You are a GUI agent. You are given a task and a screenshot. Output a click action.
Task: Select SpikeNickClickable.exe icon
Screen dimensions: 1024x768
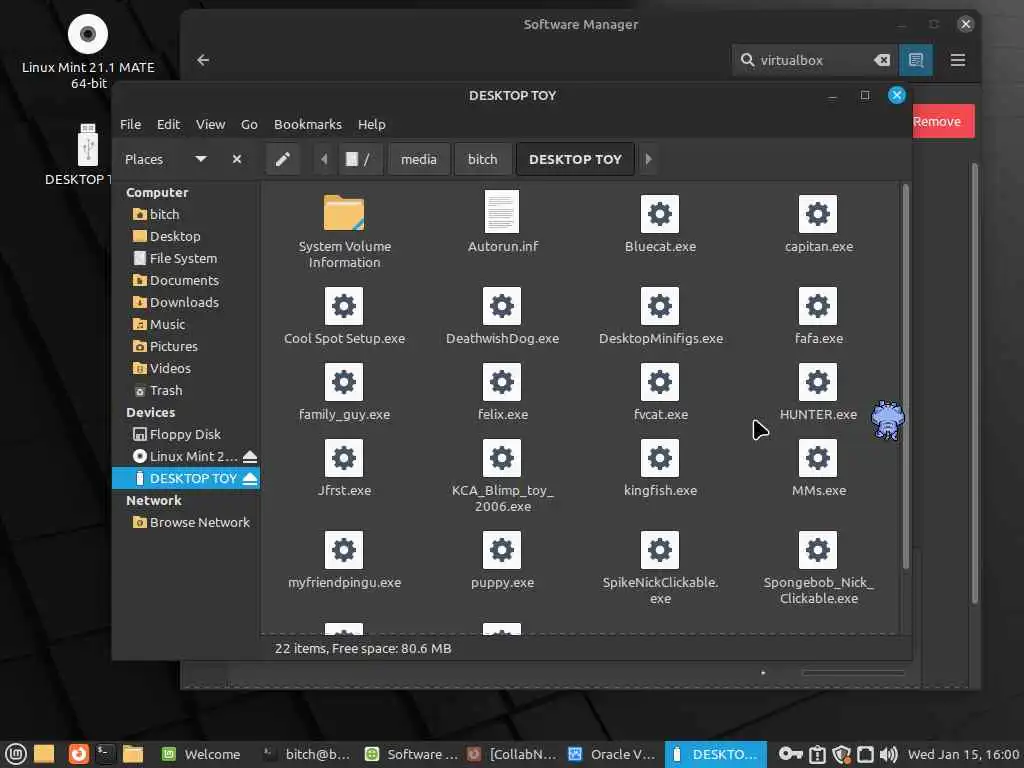pos(660,550)
